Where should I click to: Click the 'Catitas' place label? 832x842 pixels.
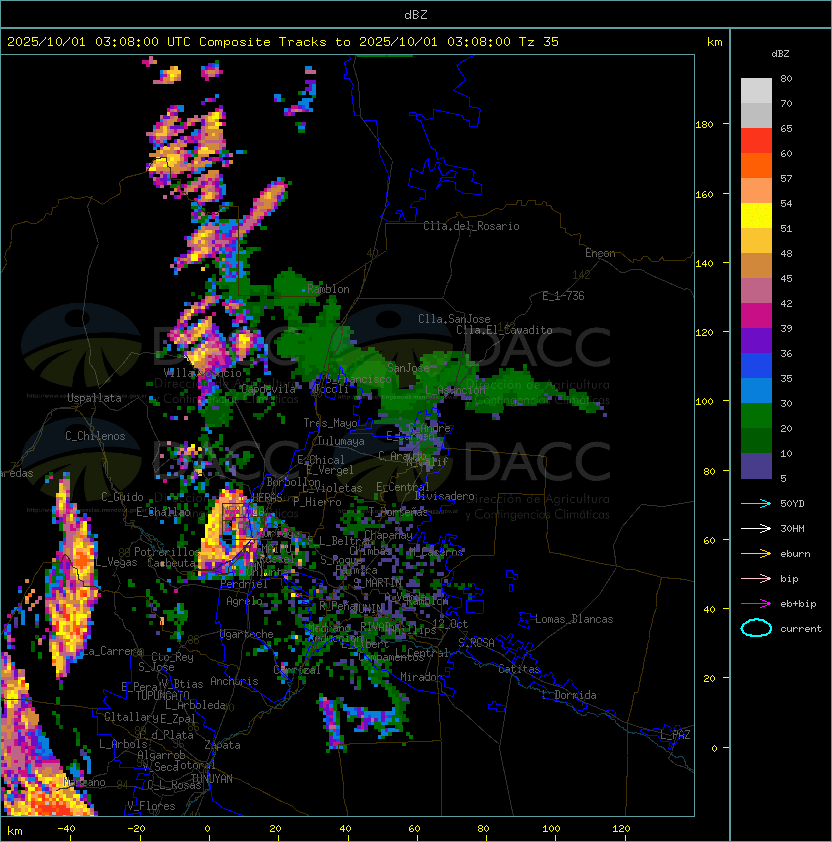(x=519, y=669)
